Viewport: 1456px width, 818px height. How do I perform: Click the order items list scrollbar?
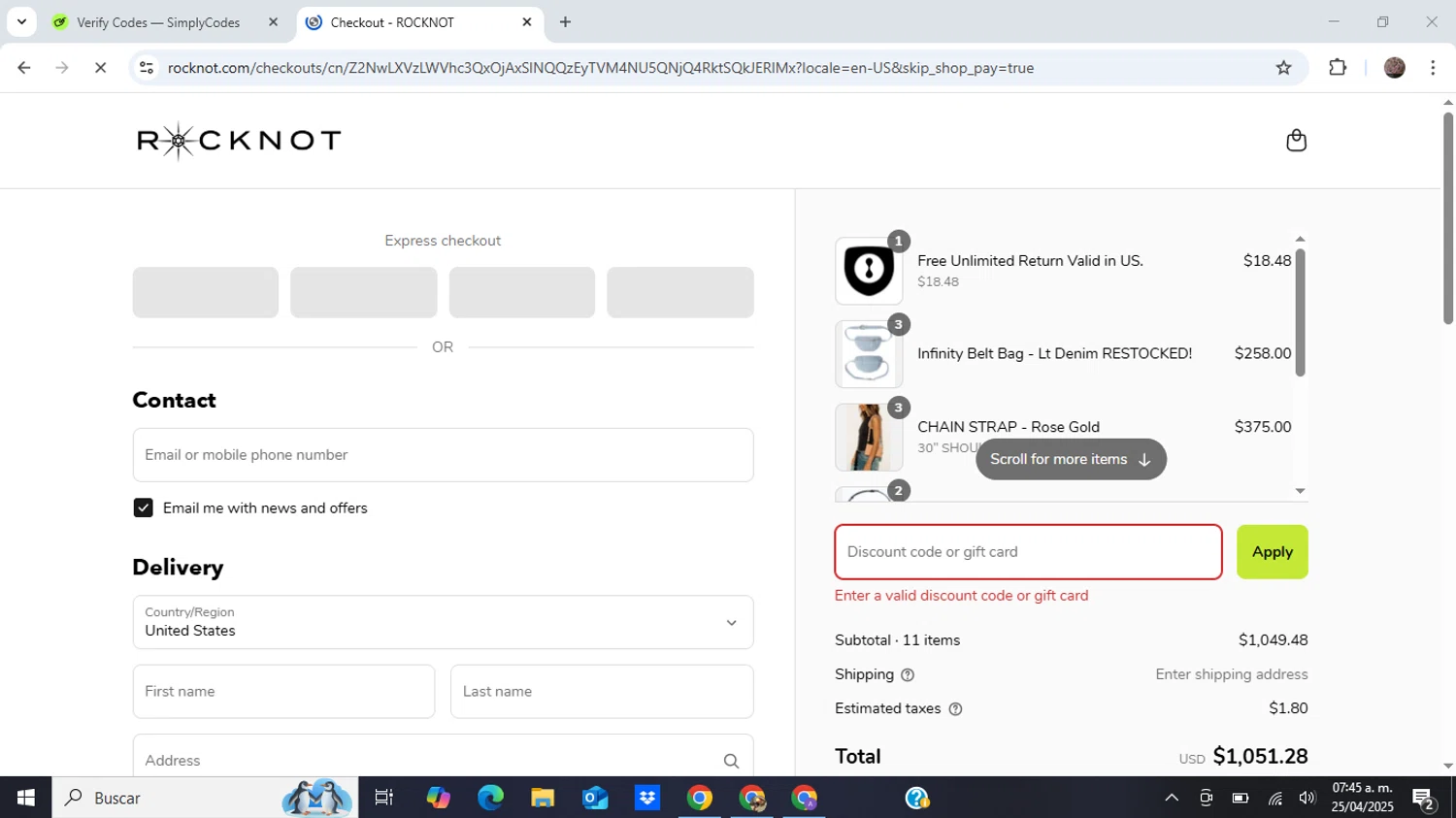(1300, 312)
